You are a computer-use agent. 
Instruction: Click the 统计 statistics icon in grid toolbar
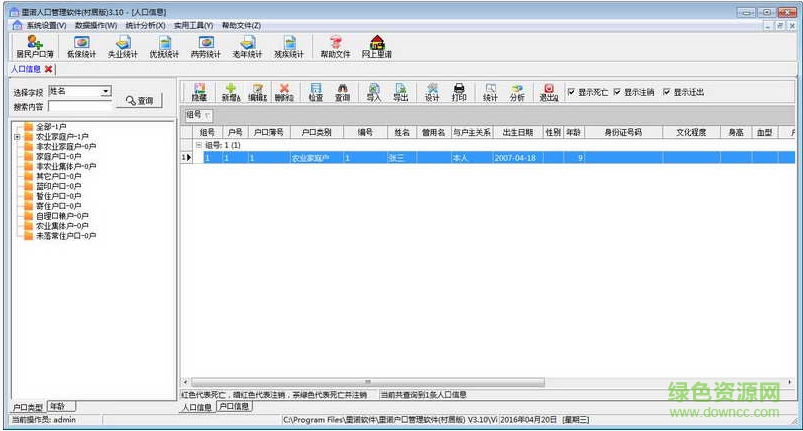491,92
